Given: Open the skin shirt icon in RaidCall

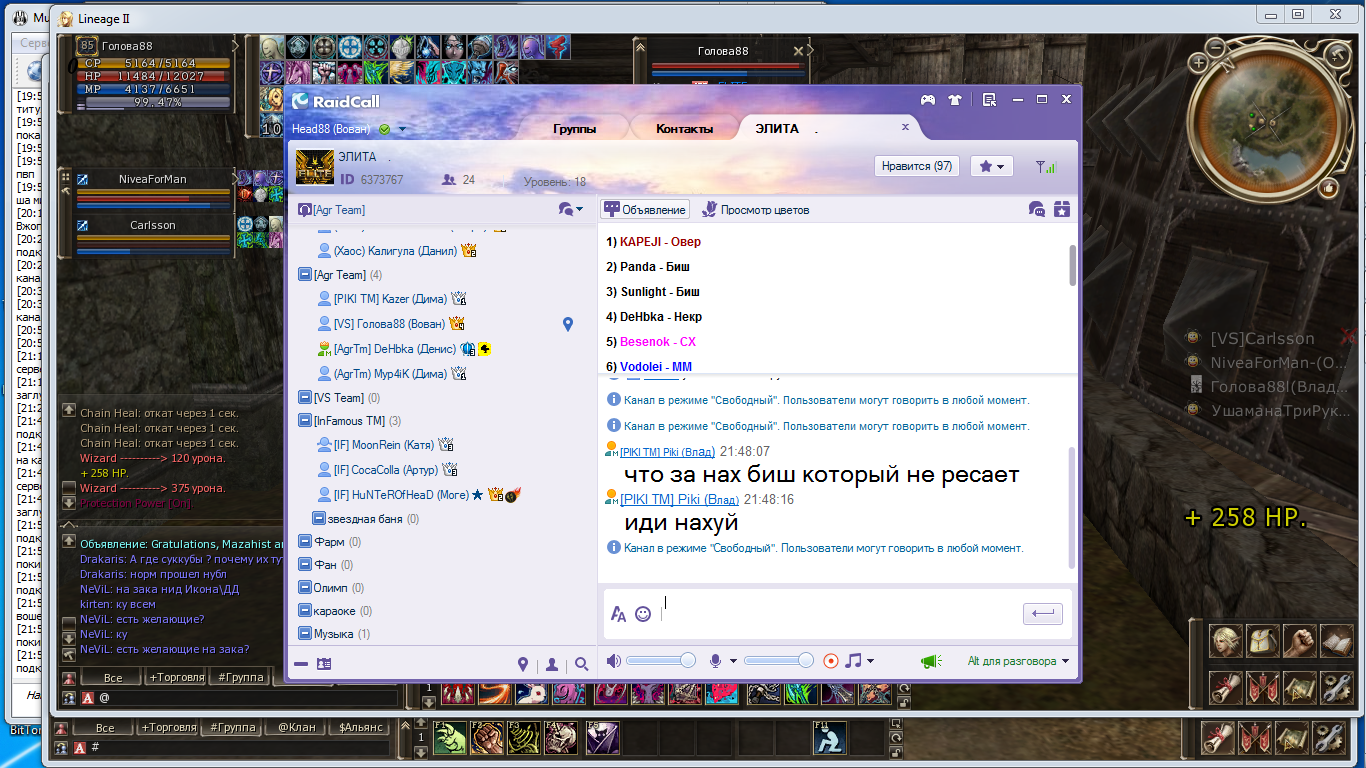Looking at the screenshot, I should (954, 100).
